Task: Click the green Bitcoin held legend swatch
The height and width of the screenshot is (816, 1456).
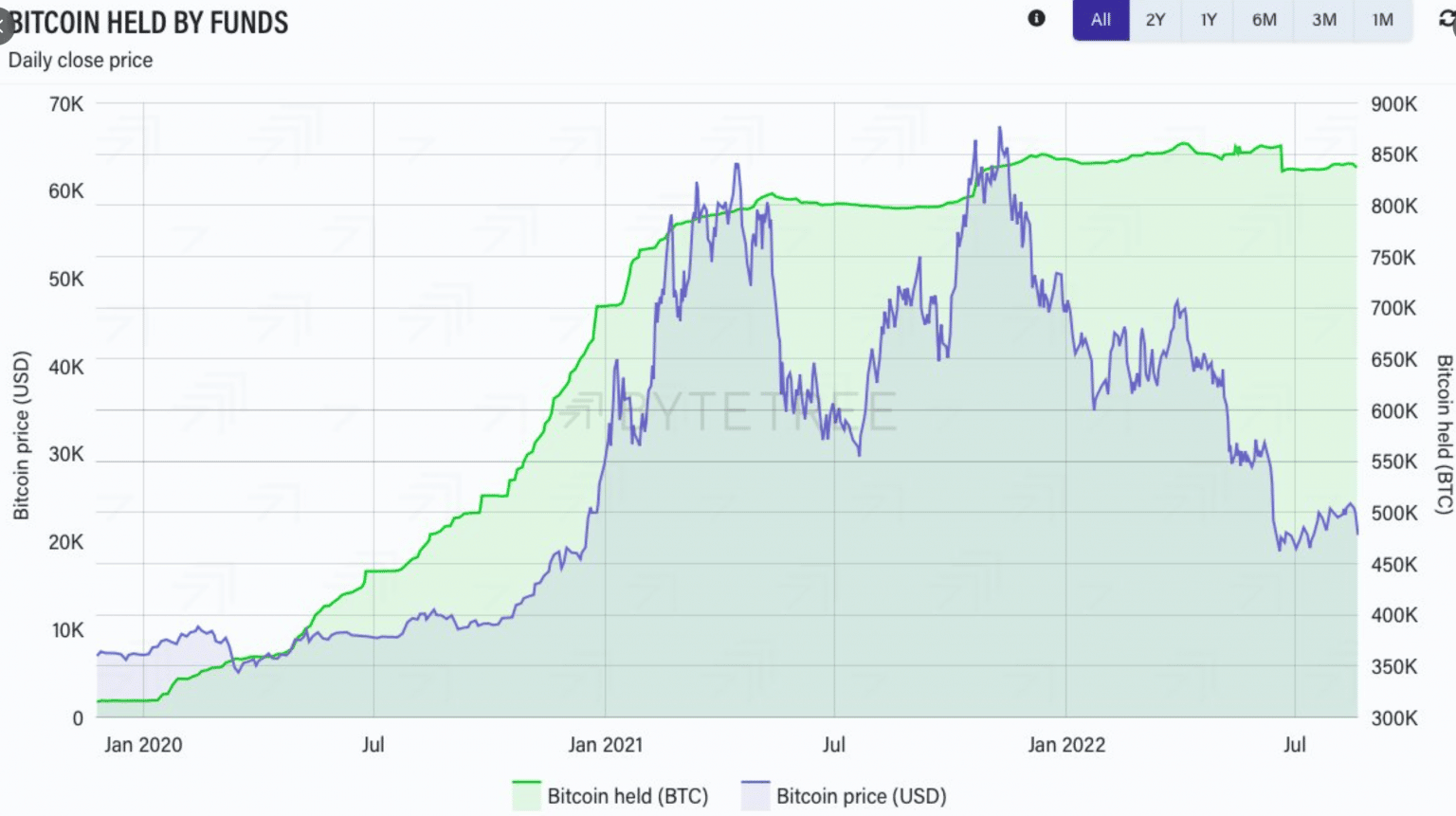Action: (526, 796)
